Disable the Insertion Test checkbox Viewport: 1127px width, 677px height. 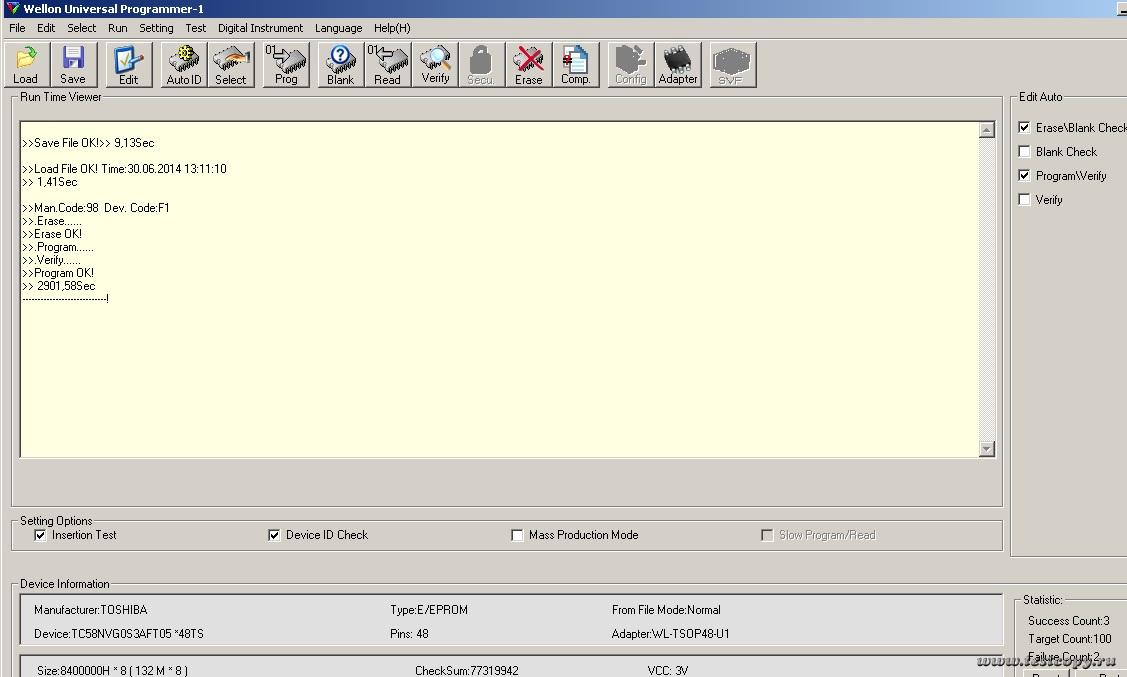40,535
